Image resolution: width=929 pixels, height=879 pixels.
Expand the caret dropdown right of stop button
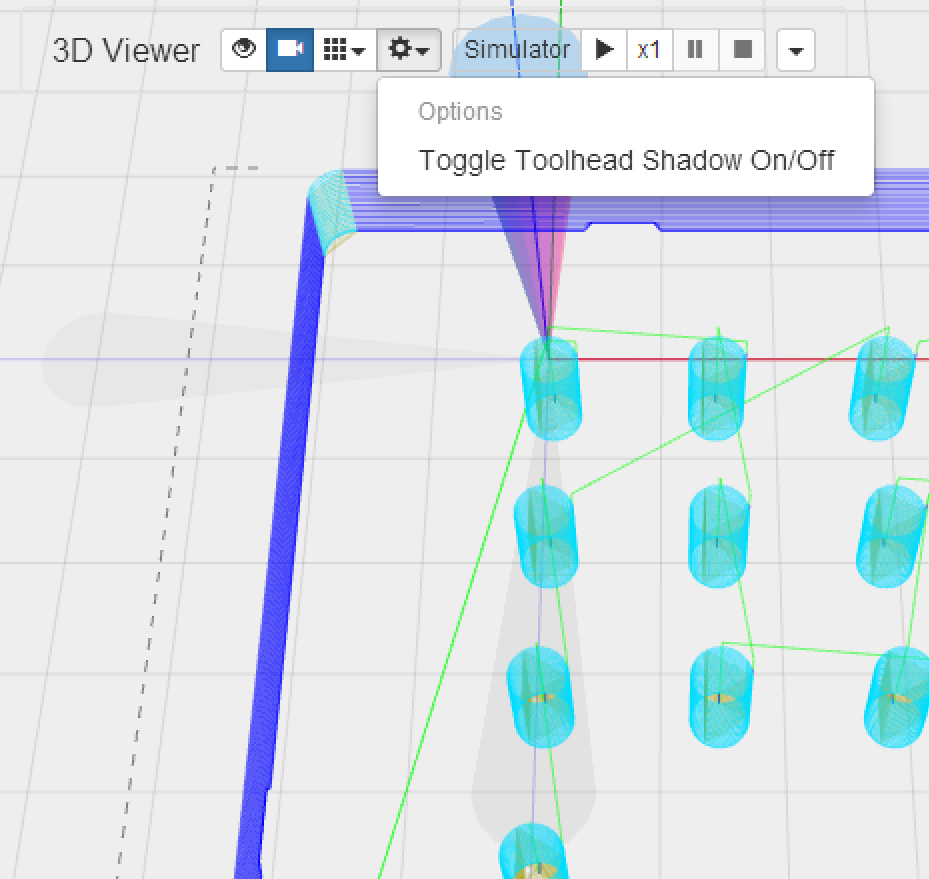[x=795, y=50]
